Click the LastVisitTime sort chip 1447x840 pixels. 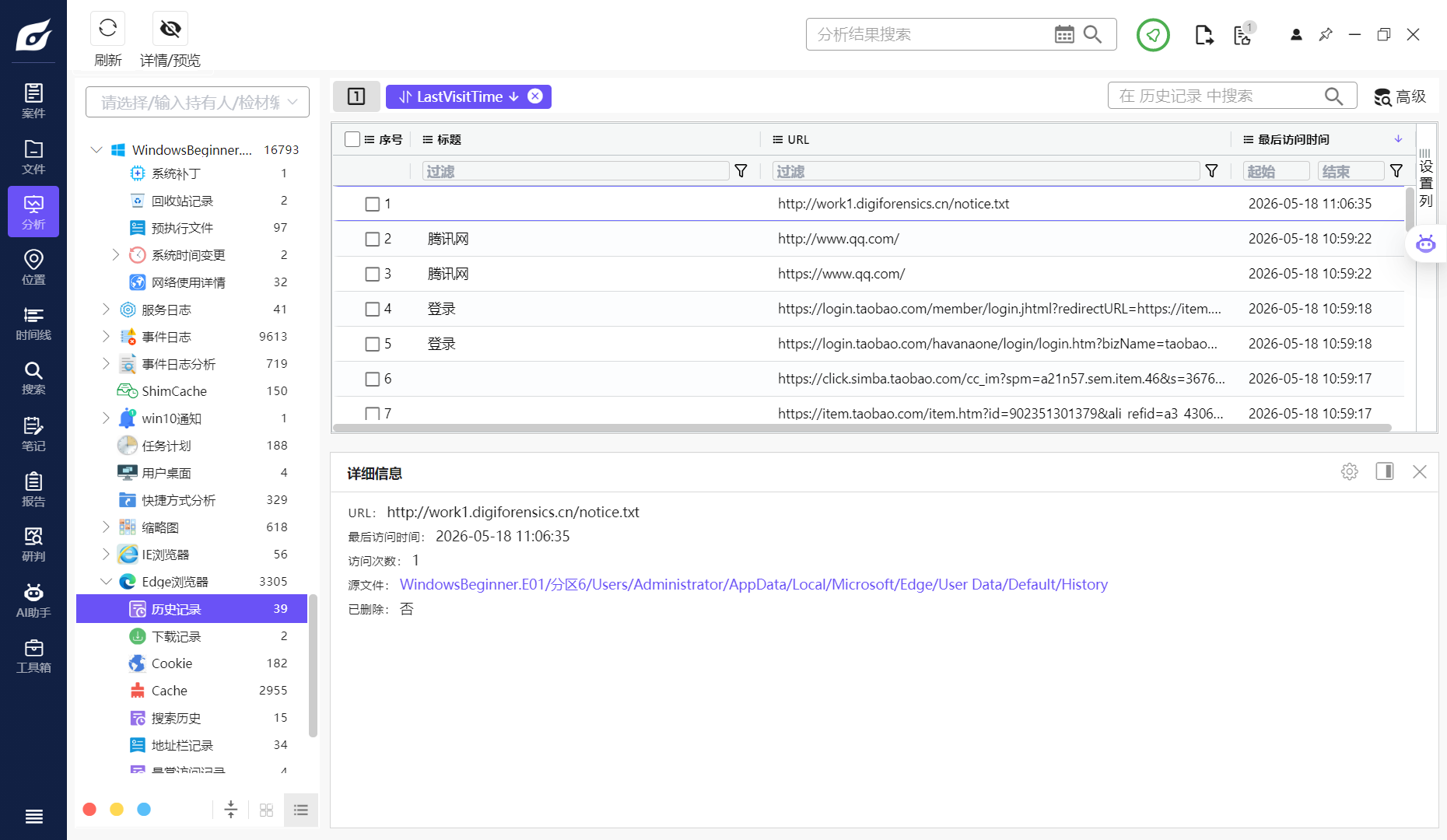point(459,96)
